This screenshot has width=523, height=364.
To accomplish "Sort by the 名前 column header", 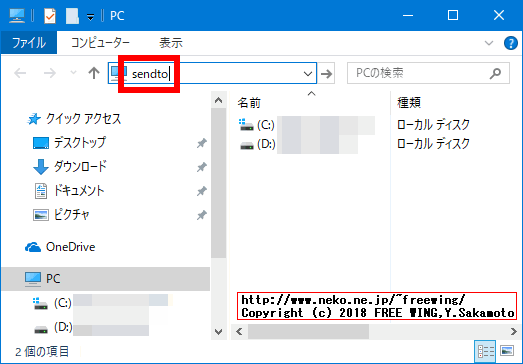I will coord(249,103).
